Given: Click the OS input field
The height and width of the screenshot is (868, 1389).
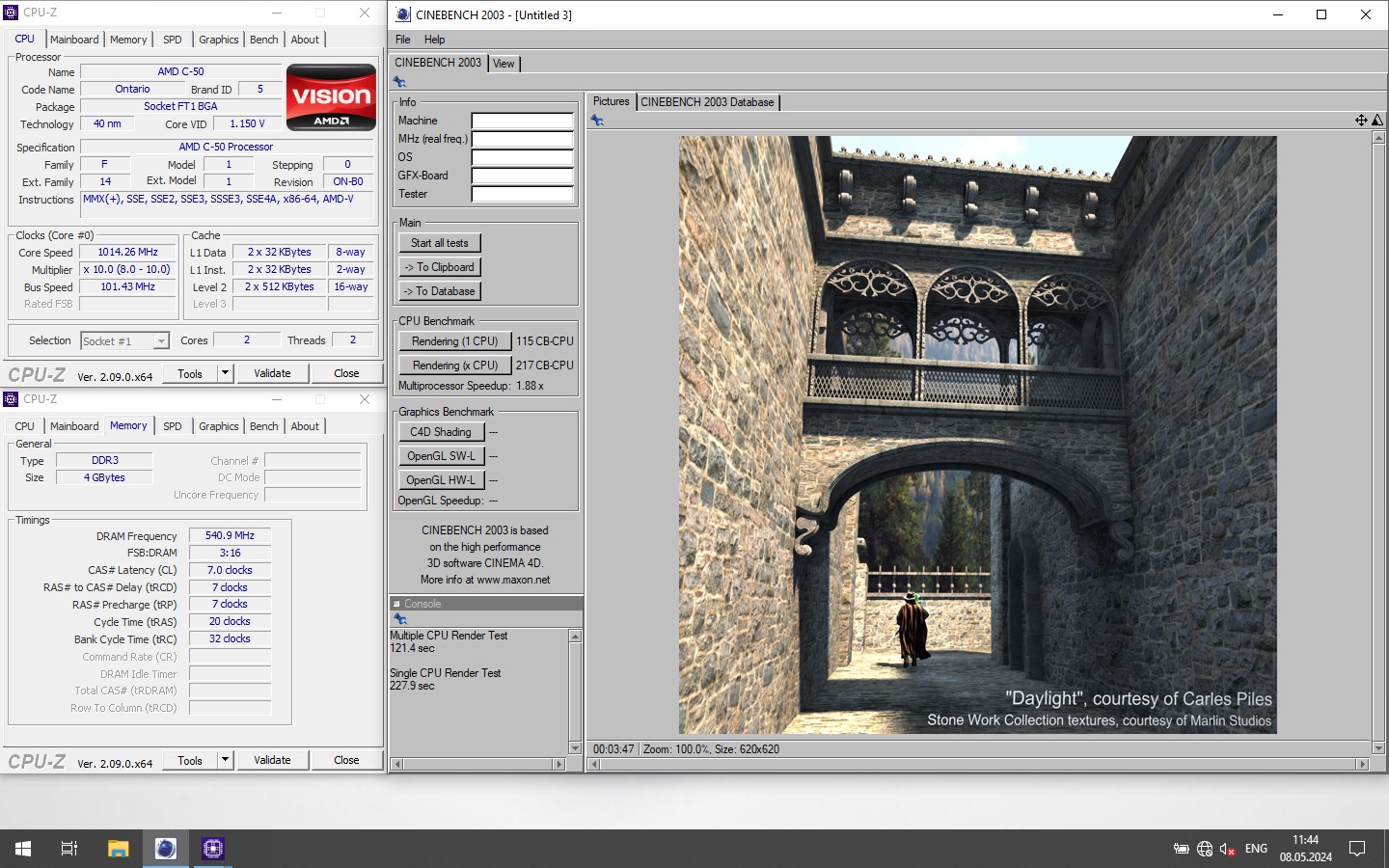Looking at the screenshot, I should pyautogui.click(x=522, y=157).
